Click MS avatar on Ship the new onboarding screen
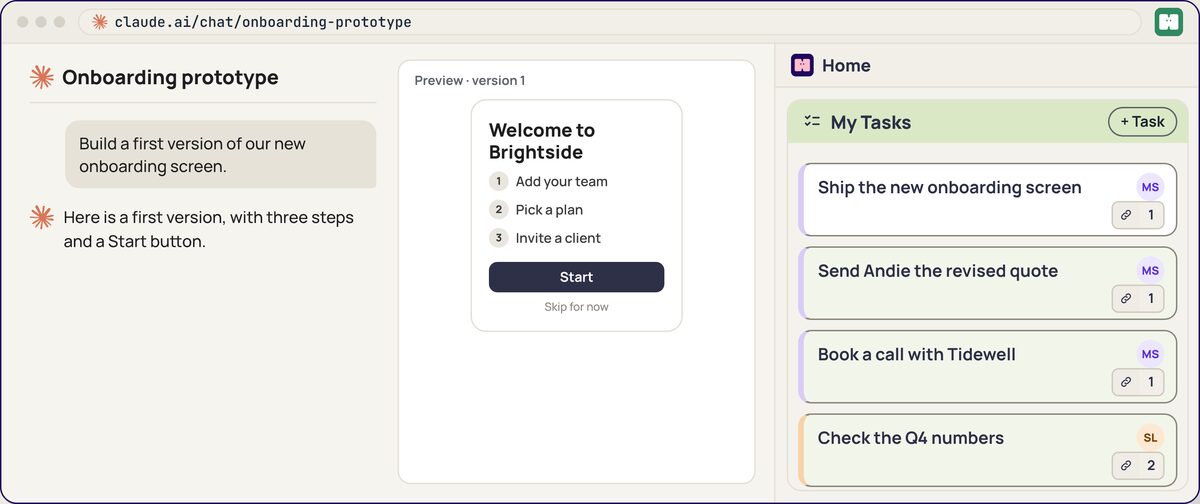 1150,187
